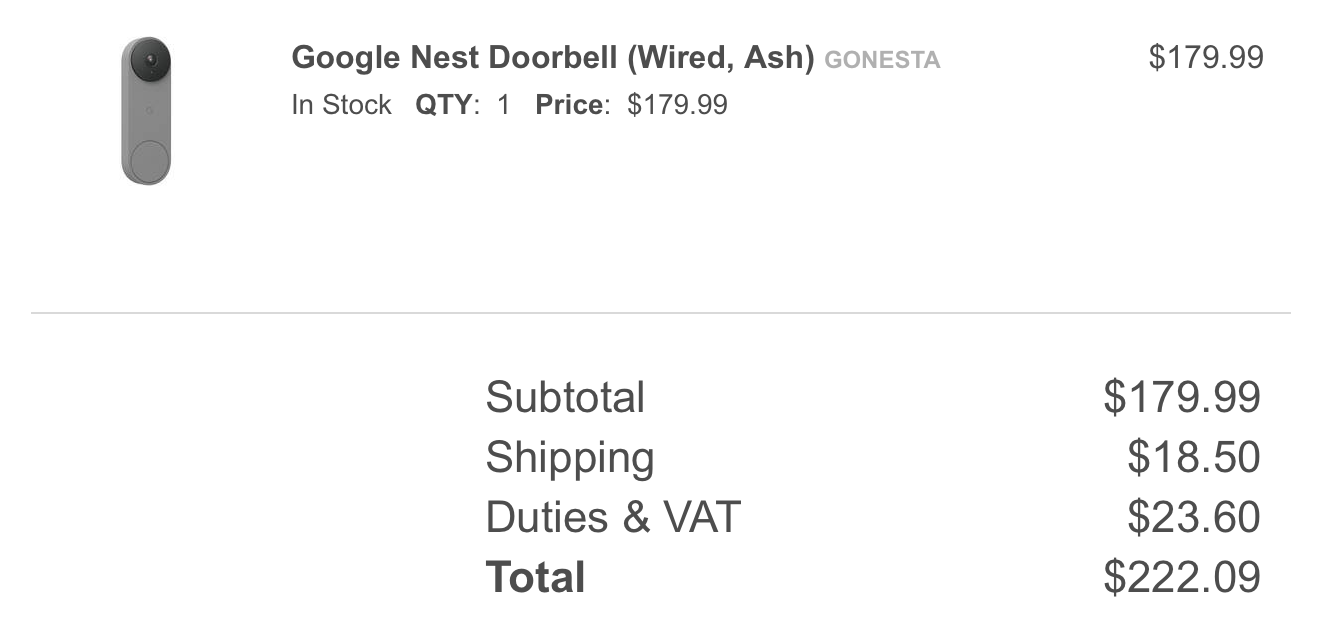Click the item line total at top right
This screenshot has width=1323, height=638.
[x=1205, y=58]
